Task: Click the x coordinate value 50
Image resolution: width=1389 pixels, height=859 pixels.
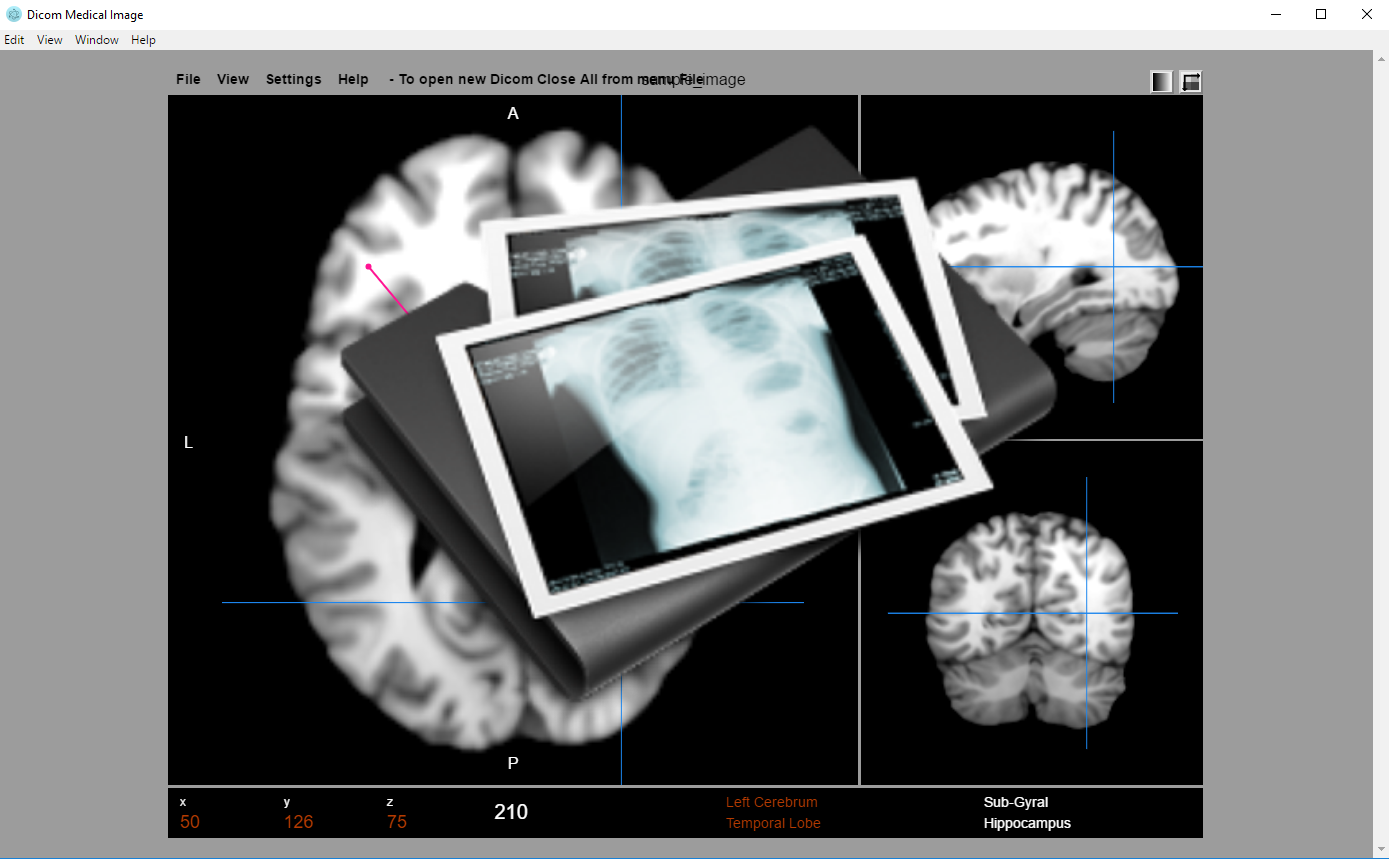Action: pyautogui.click(x=190, y=822)
